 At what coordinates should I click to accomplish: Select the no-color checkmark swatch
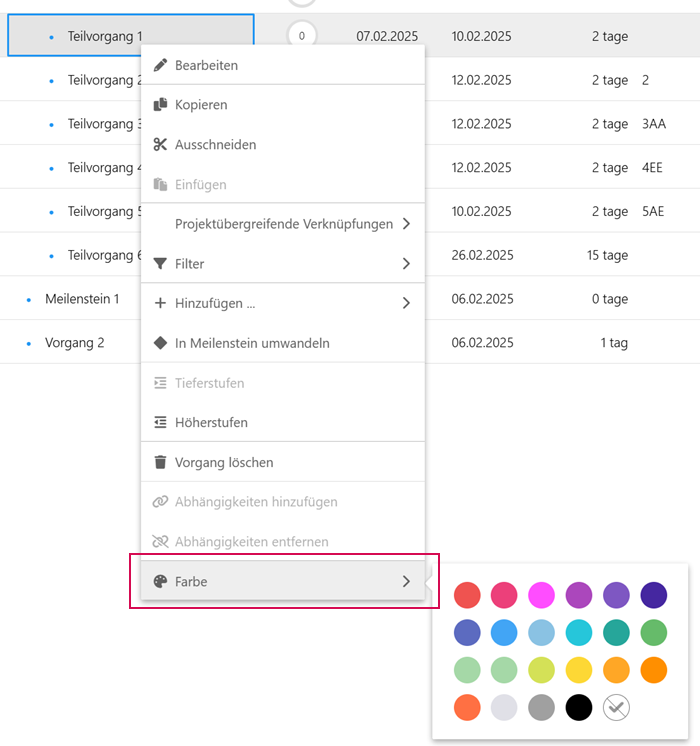point(617,708)
